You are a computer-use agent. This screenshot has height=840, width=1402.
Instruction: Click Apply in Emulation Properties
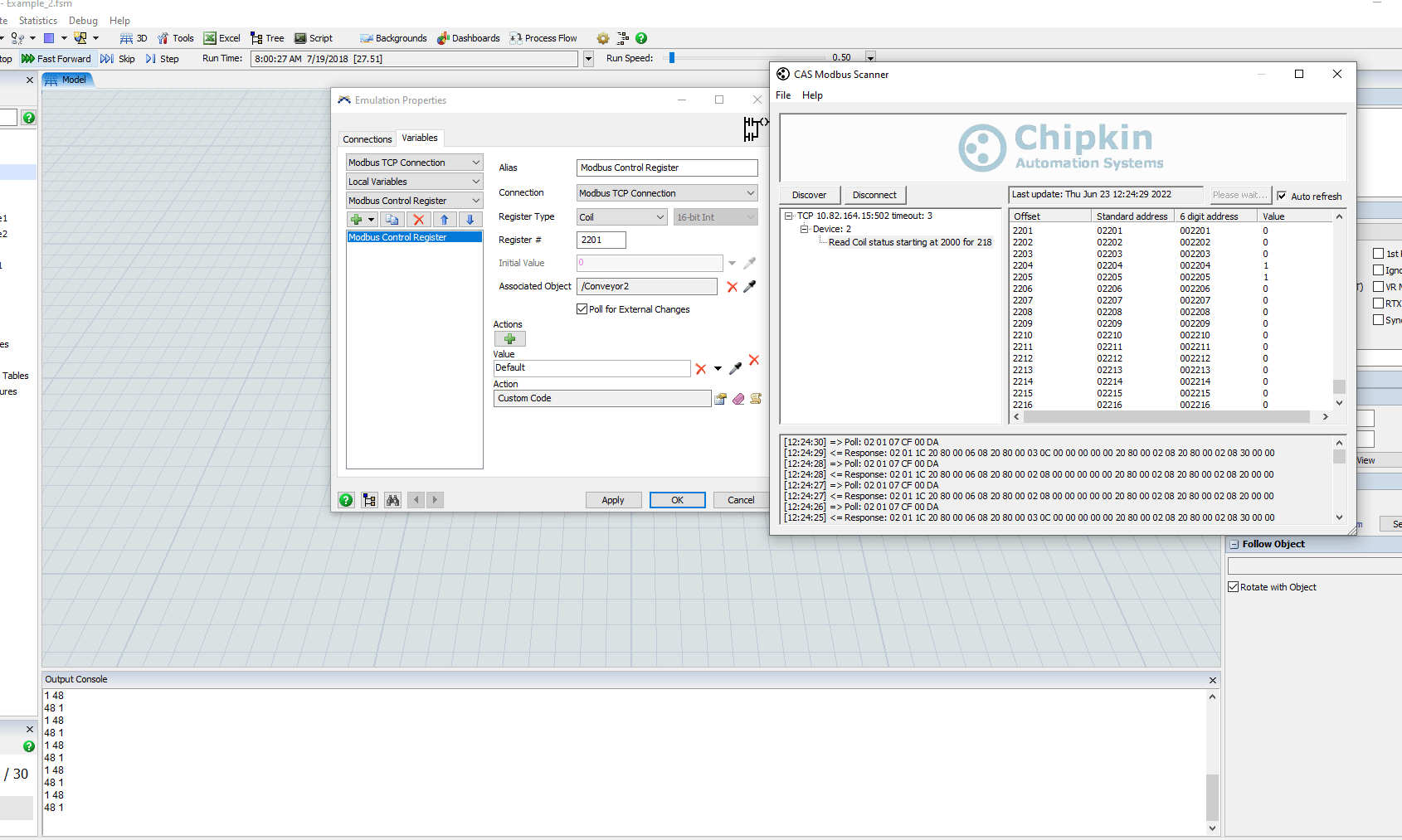613,500
